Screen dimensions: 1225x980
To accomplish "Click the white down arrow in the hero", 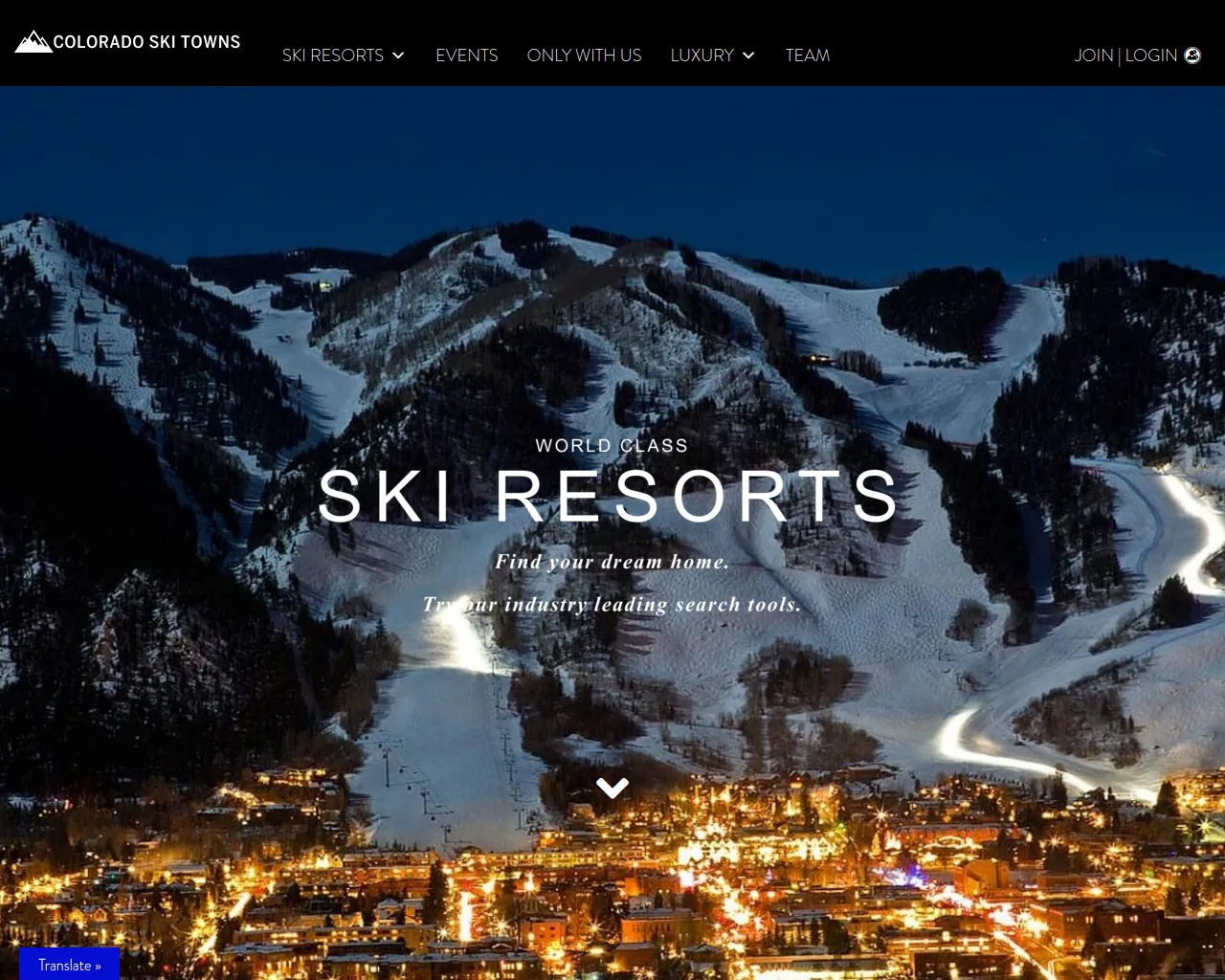I will pyautogui.click(x=612, y=788).
